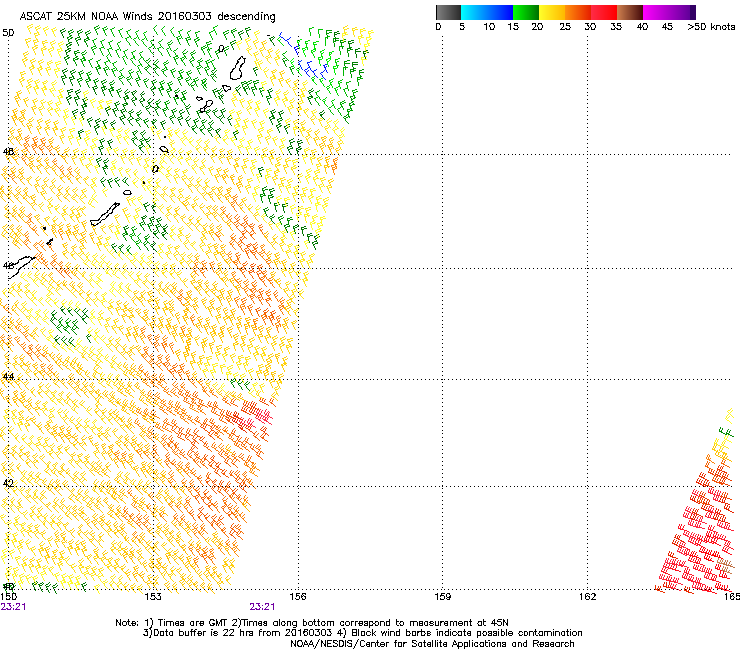Click the large island outline near 50N
Viewport: 740px width, 650px height.
238,68
